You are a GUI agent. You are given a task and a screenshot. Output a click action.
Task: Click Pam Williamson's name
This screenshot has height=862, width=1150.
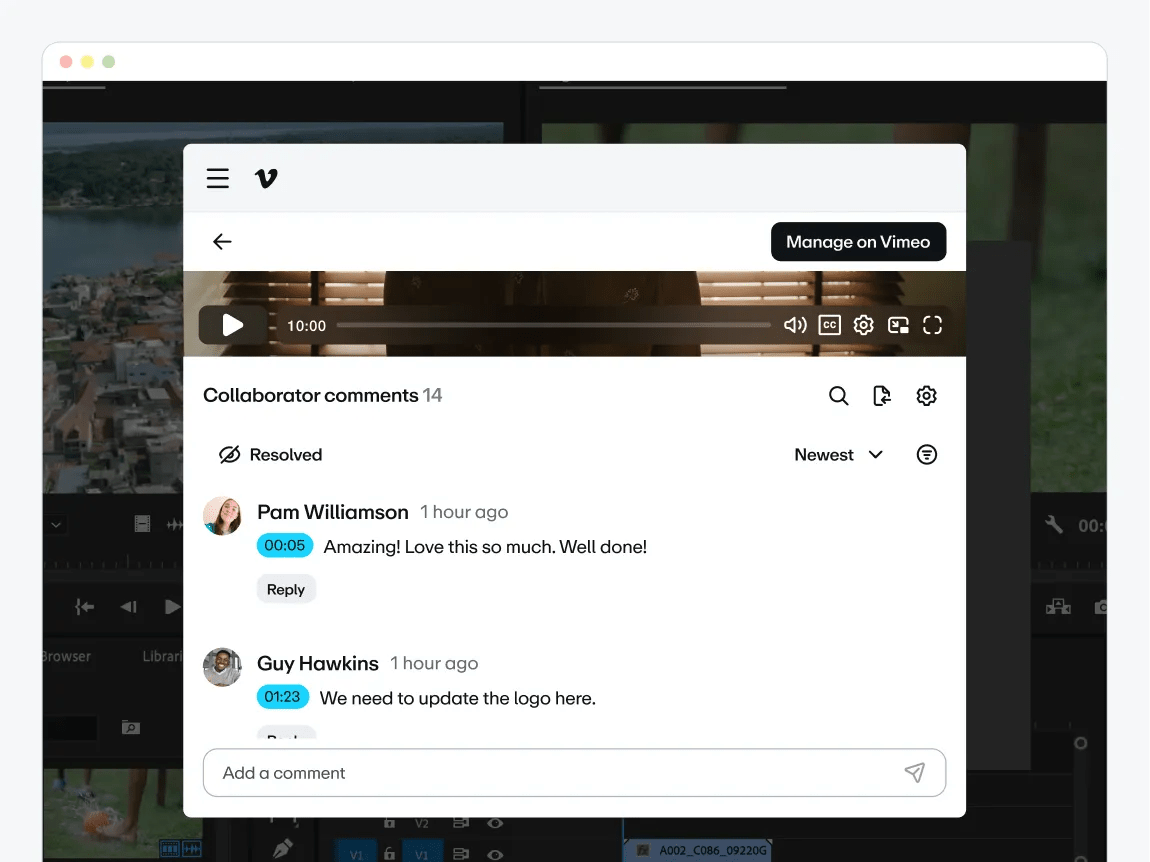tap(333, 512)
